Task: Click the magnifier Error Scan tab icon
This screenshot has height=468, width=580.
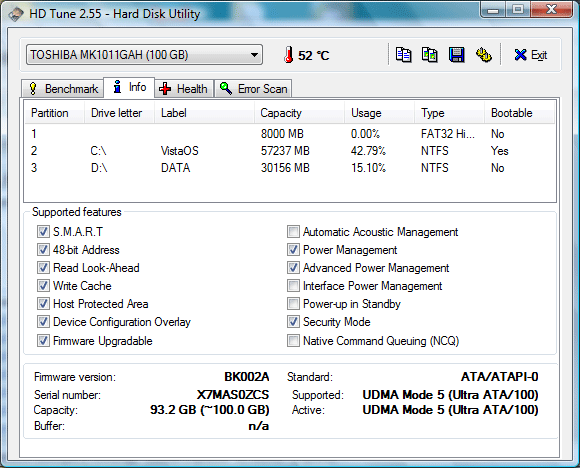Action: click(226, 88)
